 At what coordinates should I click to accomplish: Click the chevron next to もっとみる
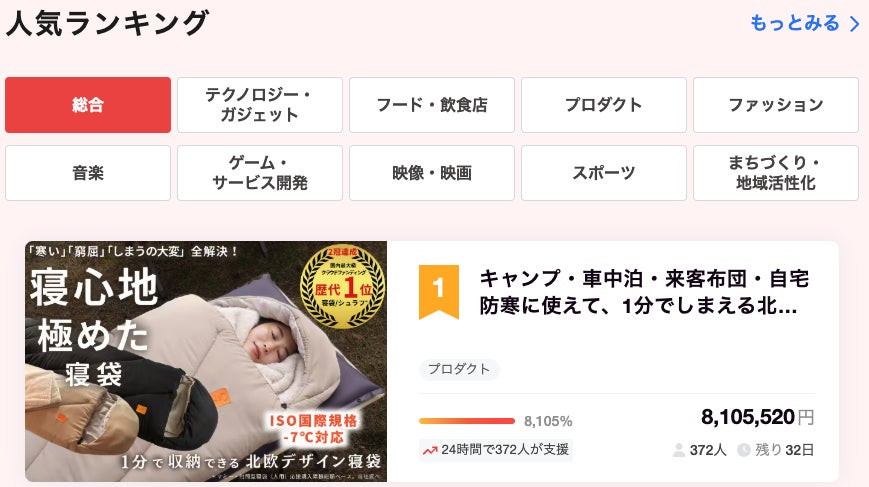(x=854, y=23)
